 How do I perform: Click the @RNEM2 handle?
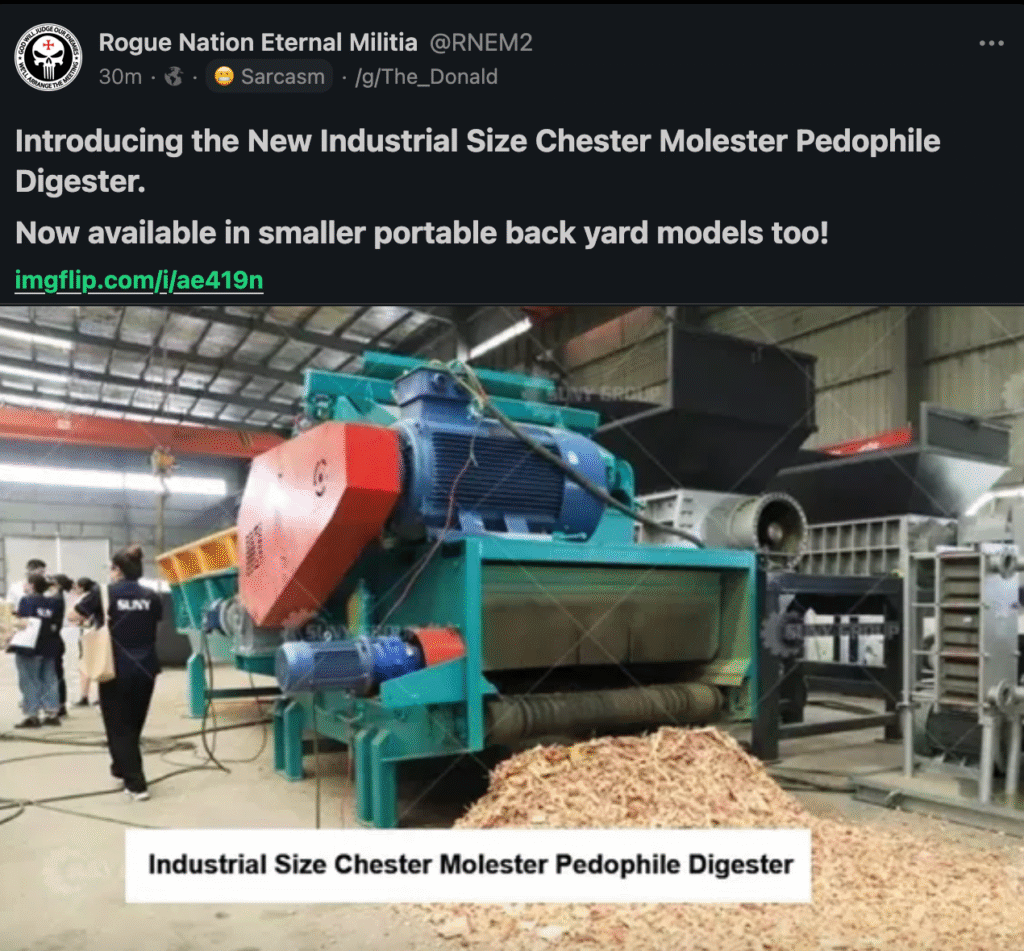coord(481,42)
